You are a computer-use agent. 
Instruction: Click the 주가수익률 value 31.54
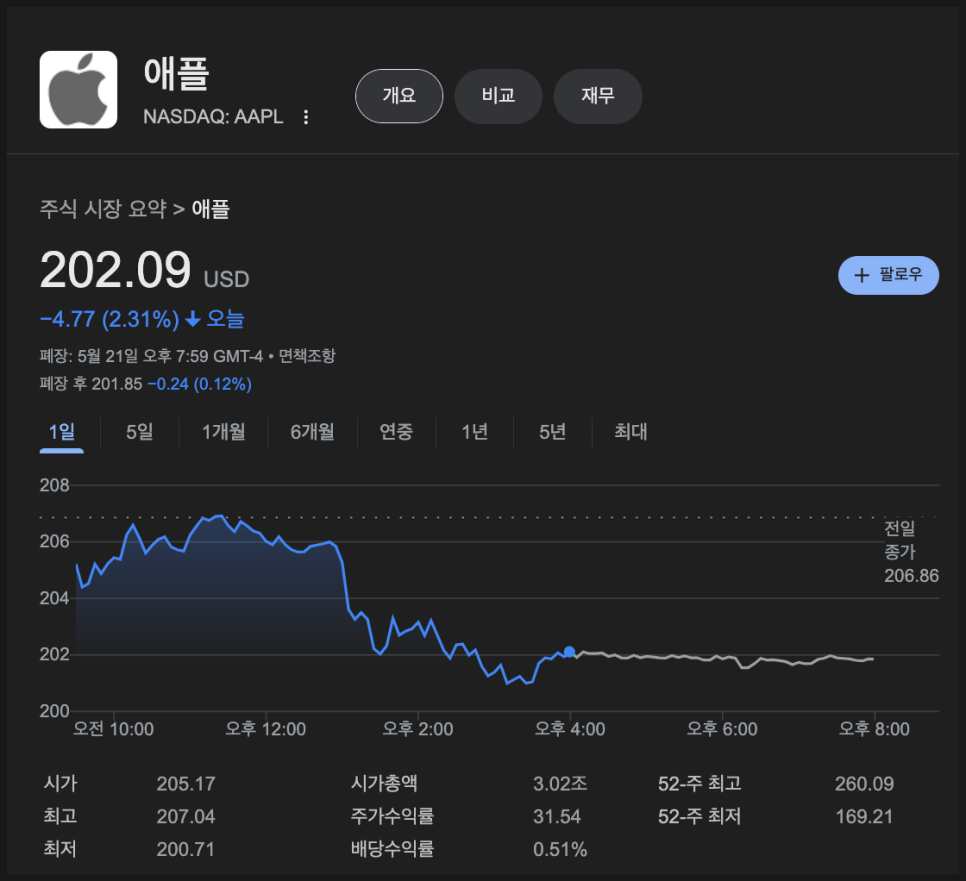click(x=557, y=816)
